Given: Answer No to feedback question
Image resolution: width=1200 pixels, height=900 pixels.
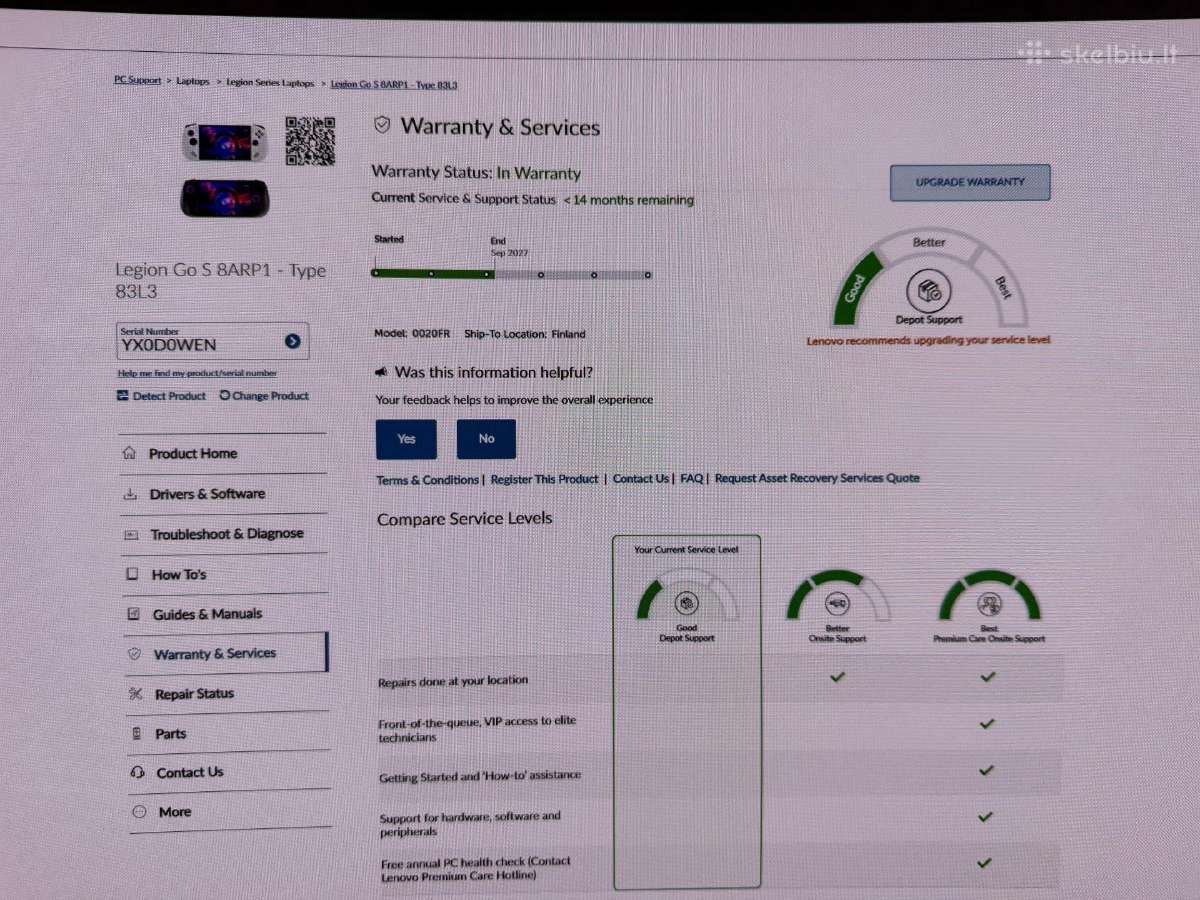Looking at the screenshot, I should coord(486,439).
